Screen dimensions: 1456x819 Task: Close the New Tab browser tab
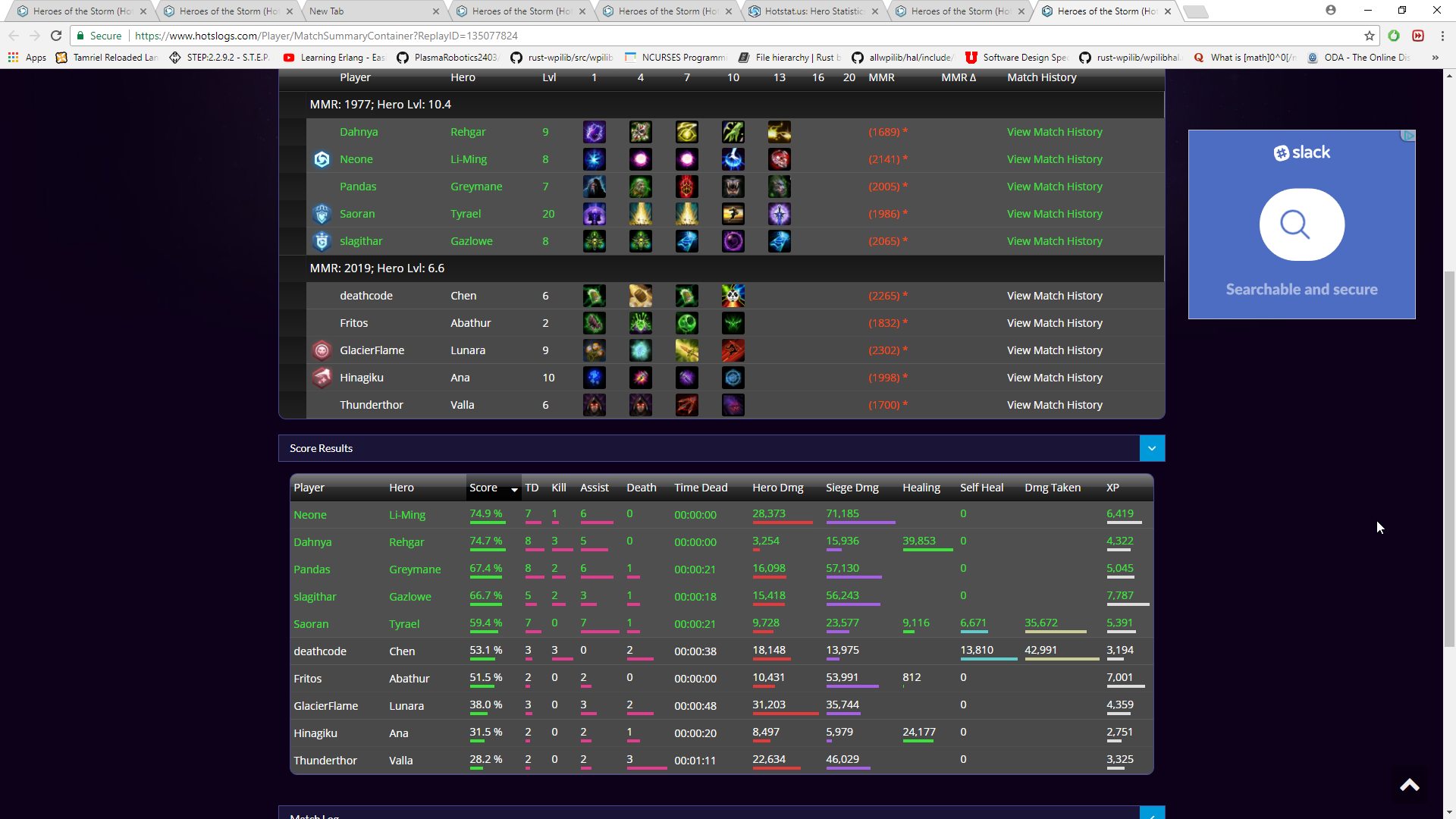[435, 11]
